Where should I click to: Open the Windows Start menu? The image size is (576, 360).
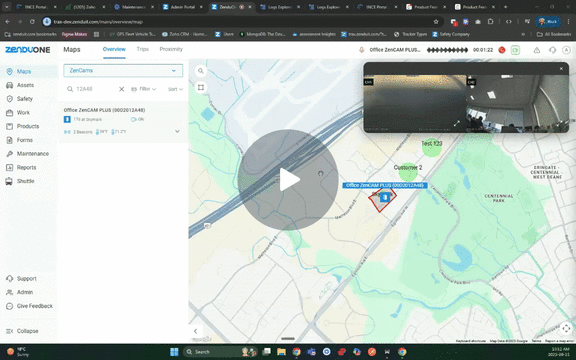pyautogui.click(x=174, y=352)
